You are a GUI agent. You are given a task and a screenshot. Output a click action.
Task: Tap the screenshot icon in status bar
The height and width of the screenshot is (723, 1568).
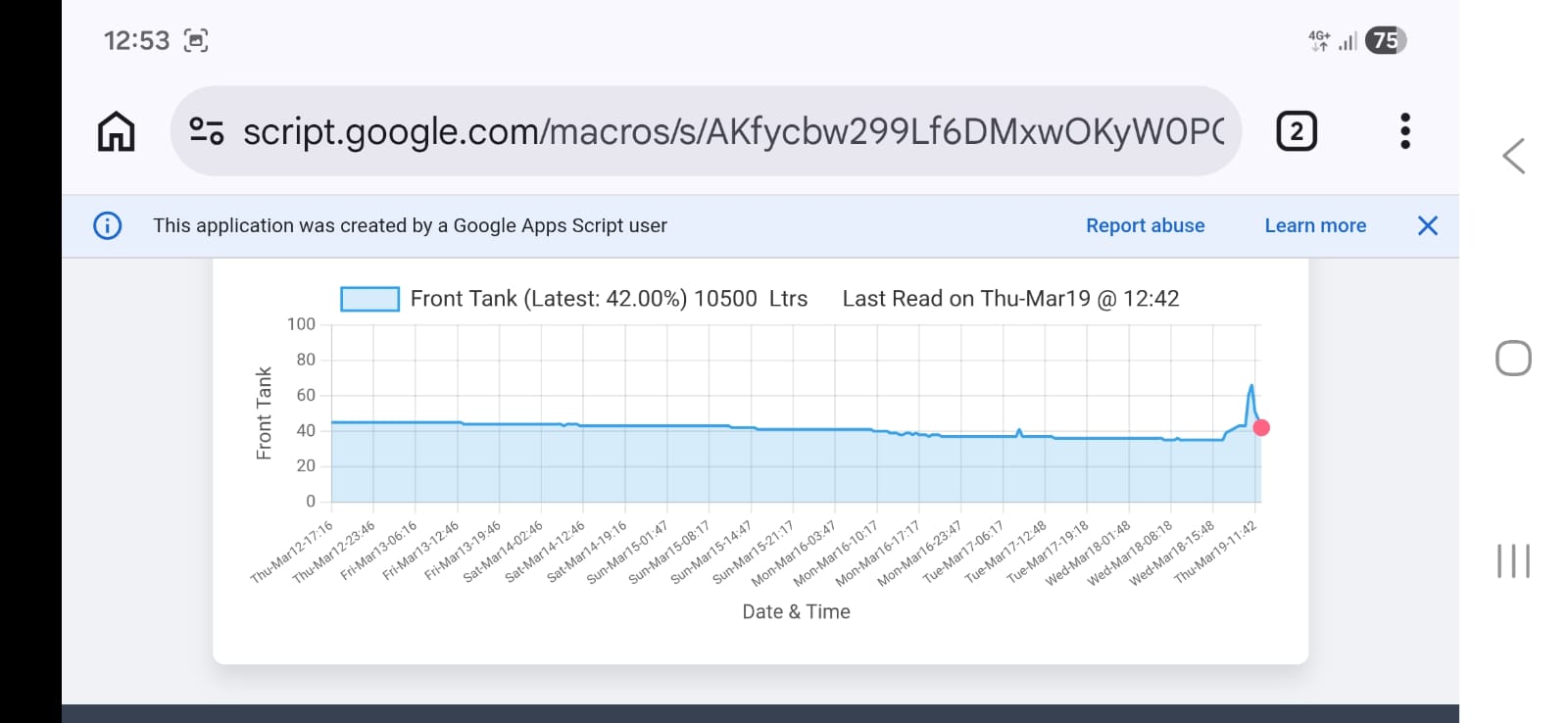click(196, 41)
